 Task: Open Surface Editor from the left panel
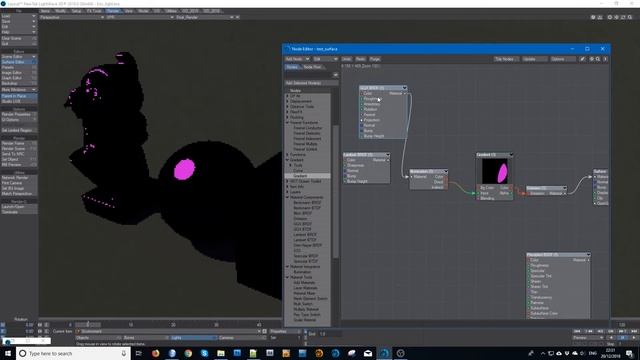click(x=19, y=62)
